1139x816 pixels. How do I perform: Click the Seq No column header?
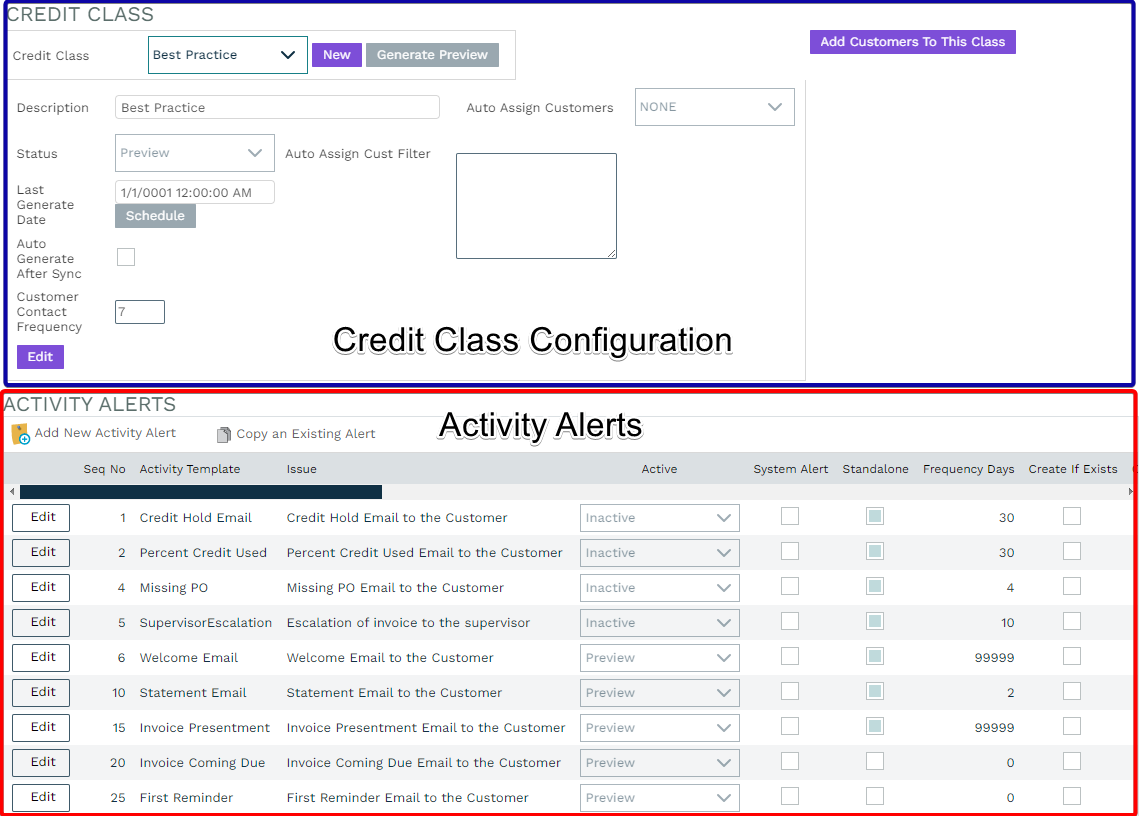pyautogui.click(x=104, y=469)
